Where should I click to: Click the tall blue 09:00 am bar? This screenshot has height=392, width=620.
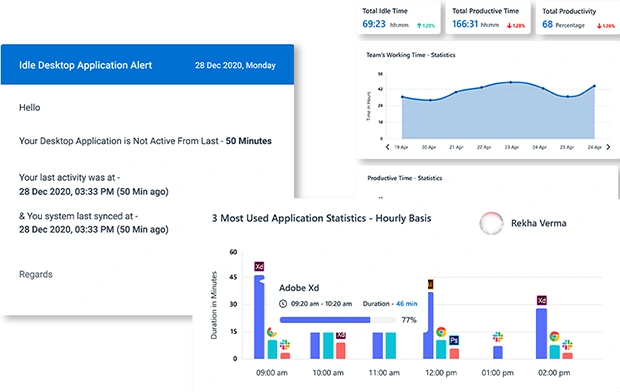coord(259,317)
